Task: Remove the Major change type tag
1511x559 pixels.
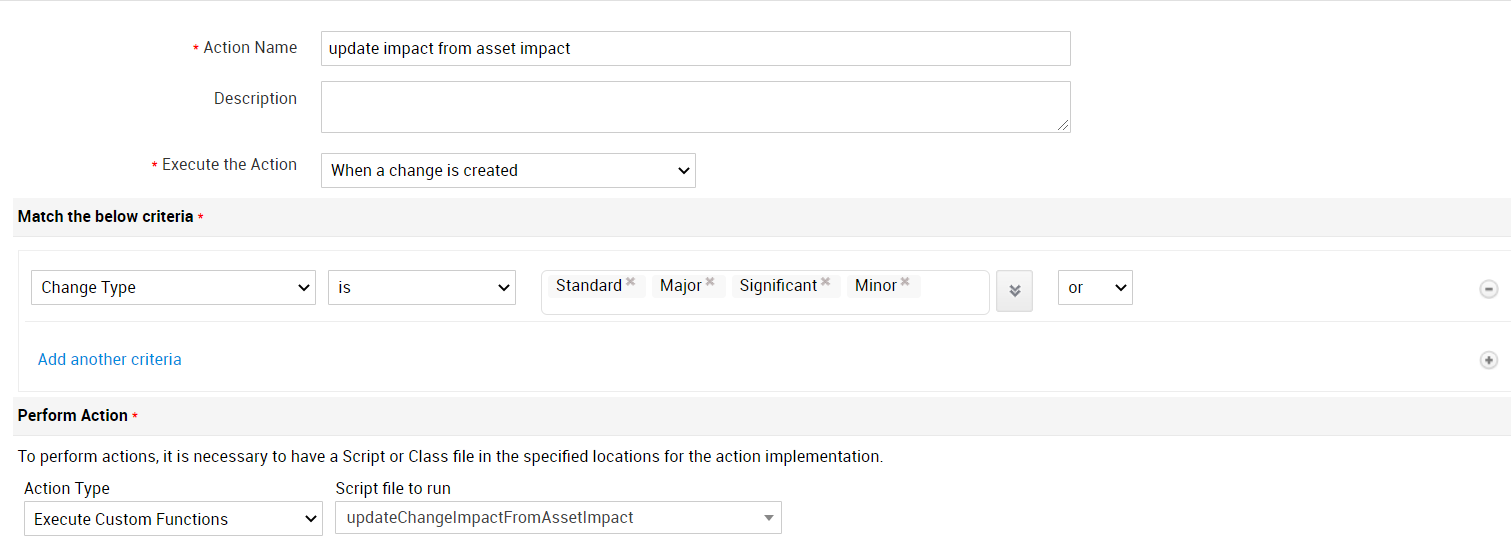Action: 710,283
